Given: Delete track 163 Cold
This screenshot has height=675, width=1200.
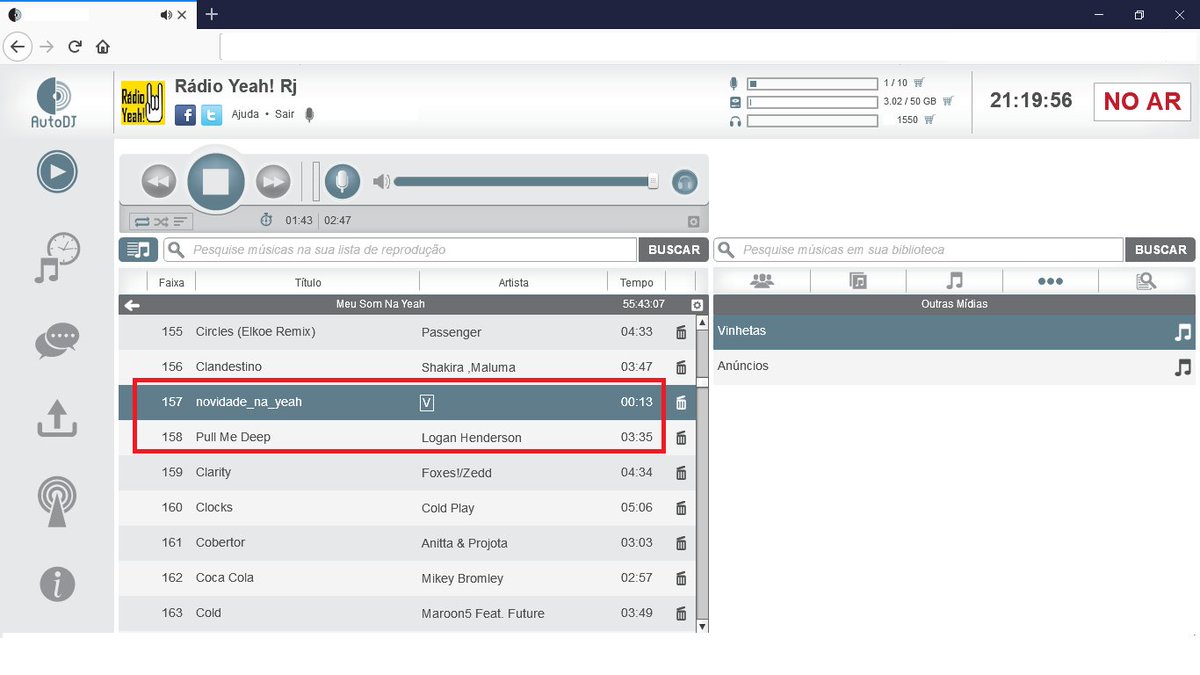Looking at the screenshot, I should click(x=681, y=613).
